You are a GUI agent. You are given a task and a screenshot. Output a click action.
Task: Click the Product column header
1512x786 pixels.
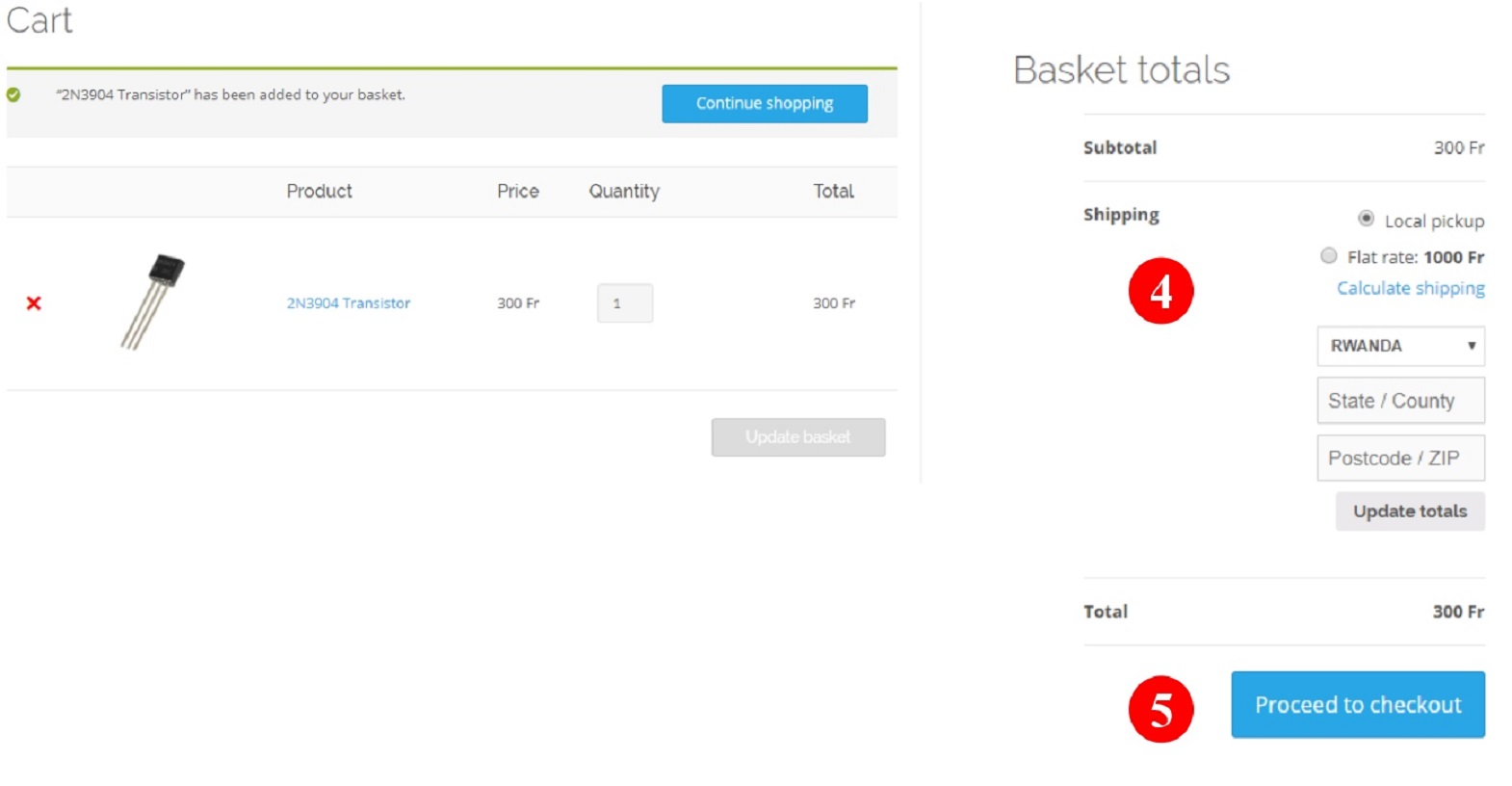(319, 192)
